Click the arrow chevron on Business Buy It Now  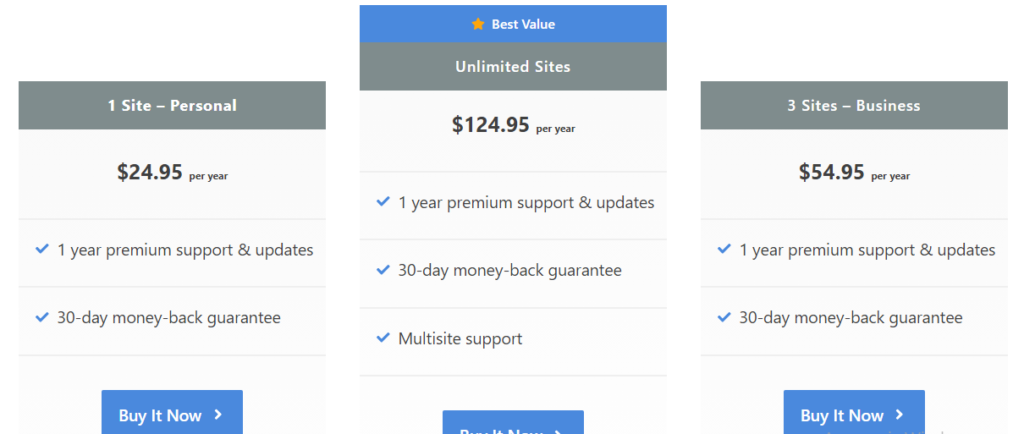(x=900, y=415)
